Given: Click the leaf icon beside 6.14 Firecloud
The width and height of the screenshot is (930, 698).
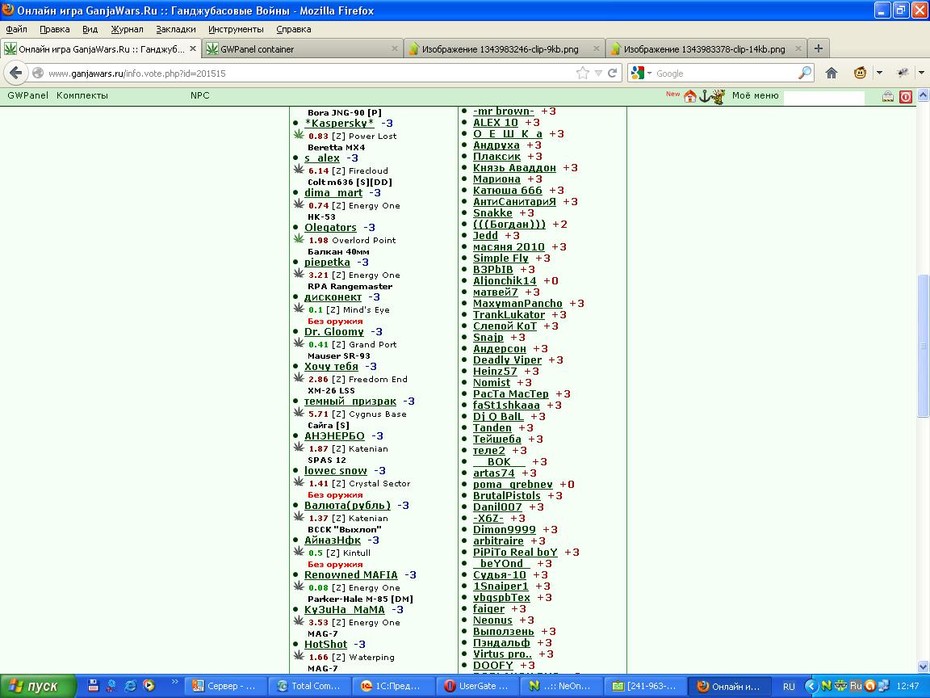Looking at the screenshot, I should 299,170.
